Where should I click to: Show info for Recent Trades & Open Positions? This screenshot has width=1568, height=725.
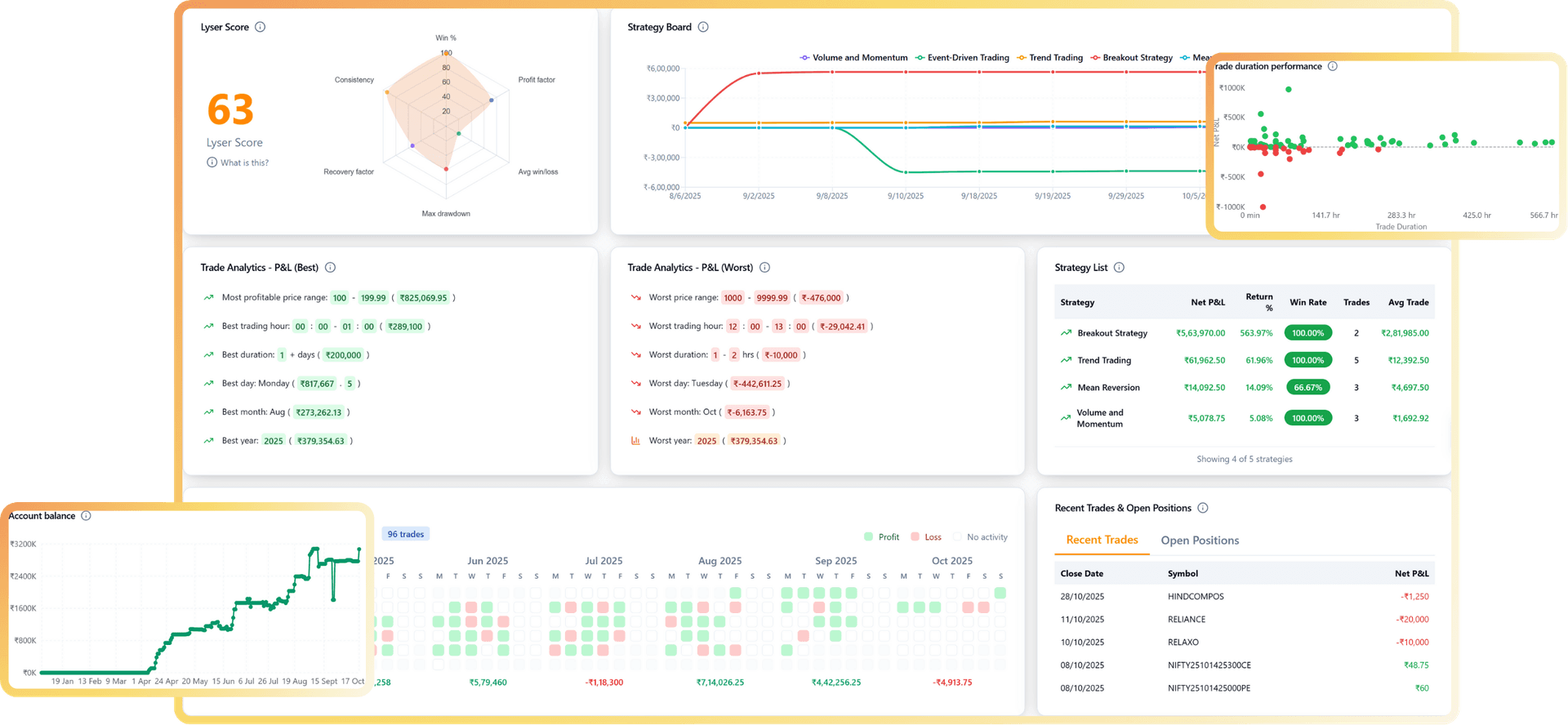[x=1203, y=508]
